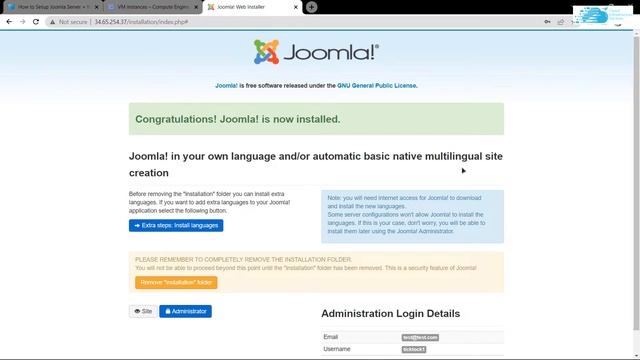This screenshot has width=640, height=360.
Task: Reload the page with the refresh icon
Action: coord(36,22)
